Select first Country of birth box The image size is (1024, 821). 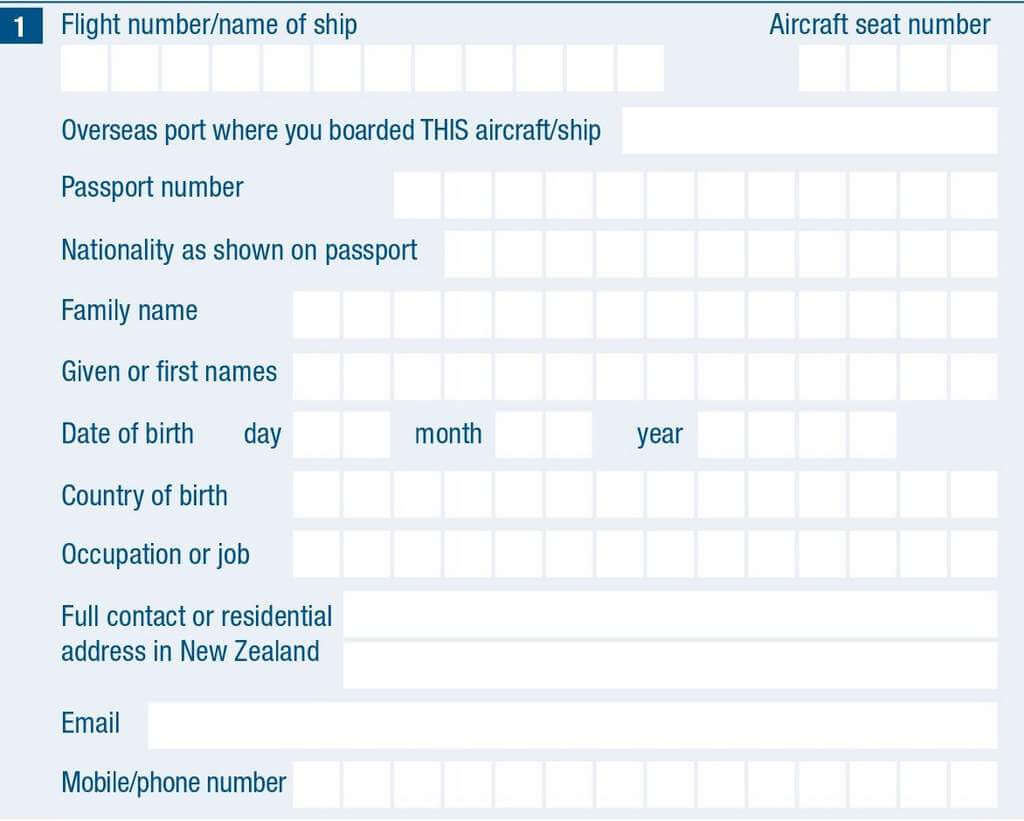pos(316,494)
